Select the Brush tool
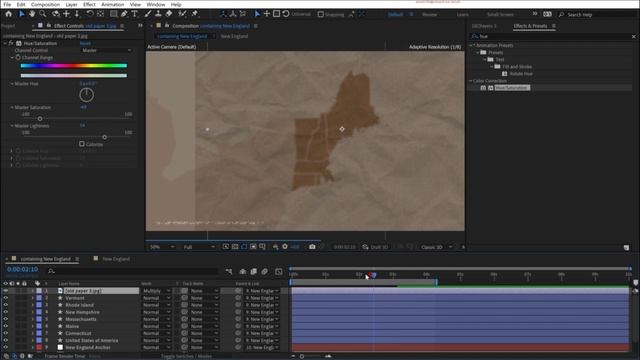 (148, 14)
